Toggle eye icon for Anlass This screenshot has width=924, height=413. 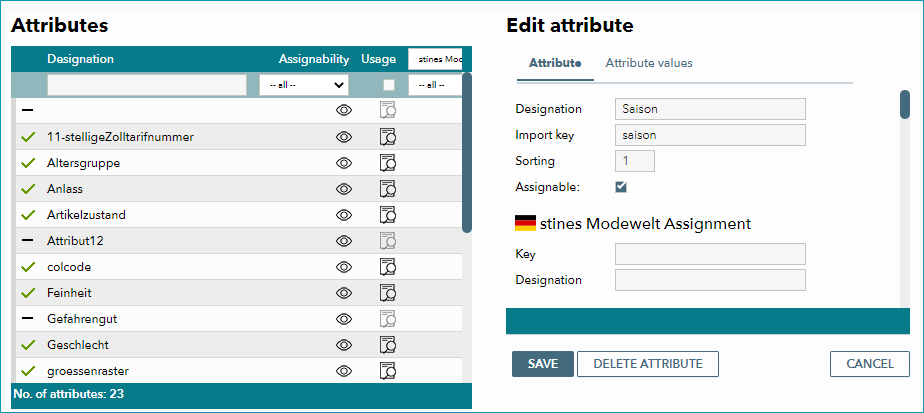pyautogui.click(x=344, y=189)
